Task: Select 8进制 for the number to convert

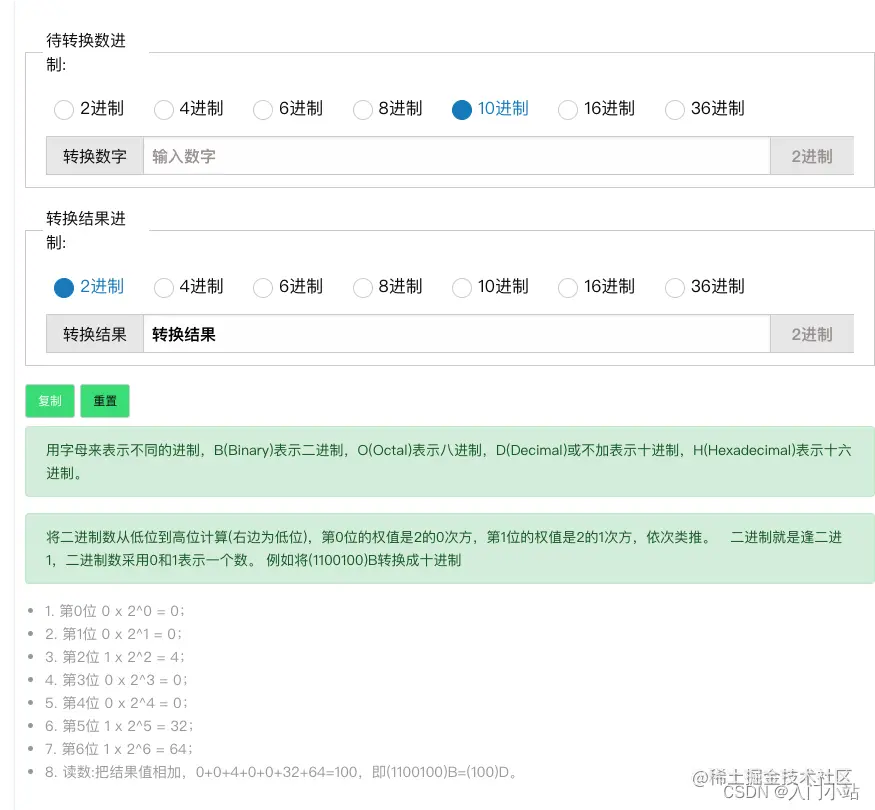Action: 362,110
